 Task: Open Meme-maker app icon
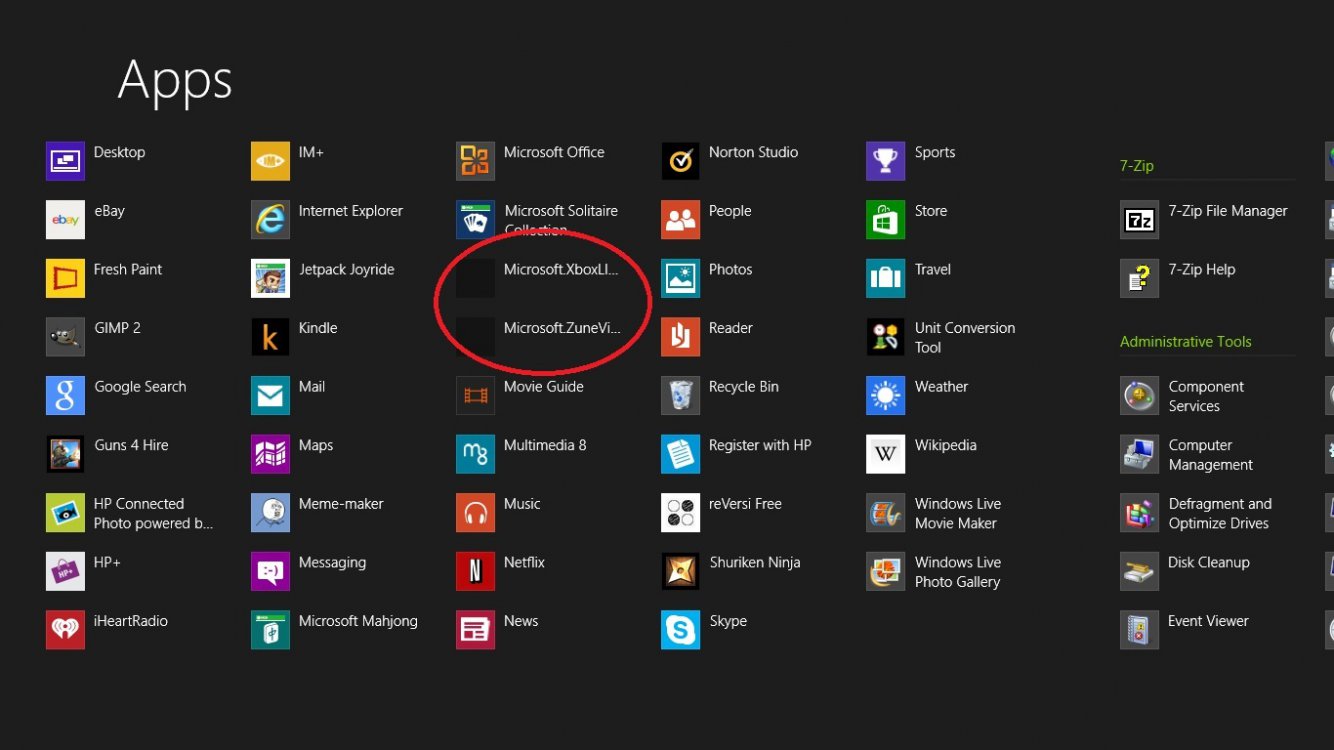coord(270,513)
